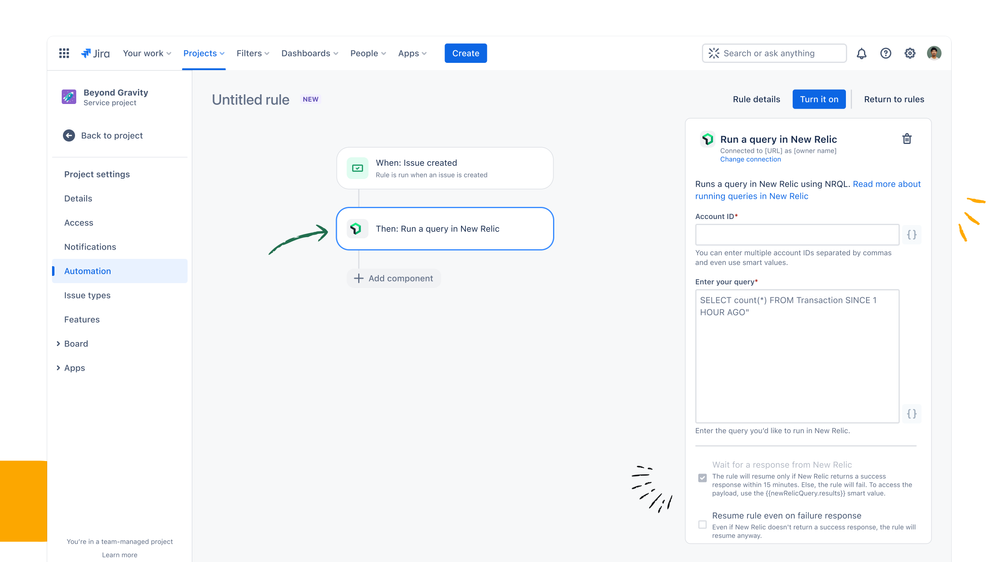Select Then: Run a query in New Relic card
Screen dimensions: 999x562
point(445,229)
